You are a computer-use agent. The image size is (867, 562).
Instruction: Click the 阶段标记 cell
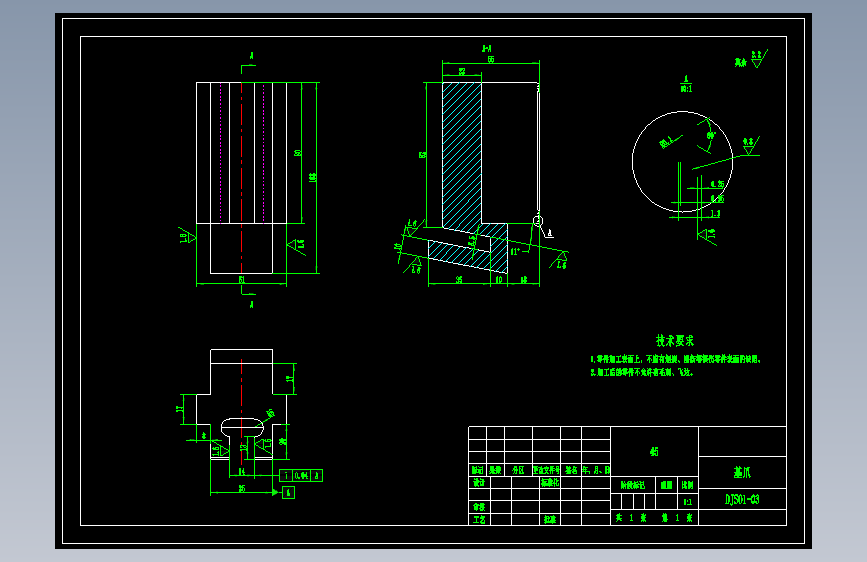click(633, 485)
